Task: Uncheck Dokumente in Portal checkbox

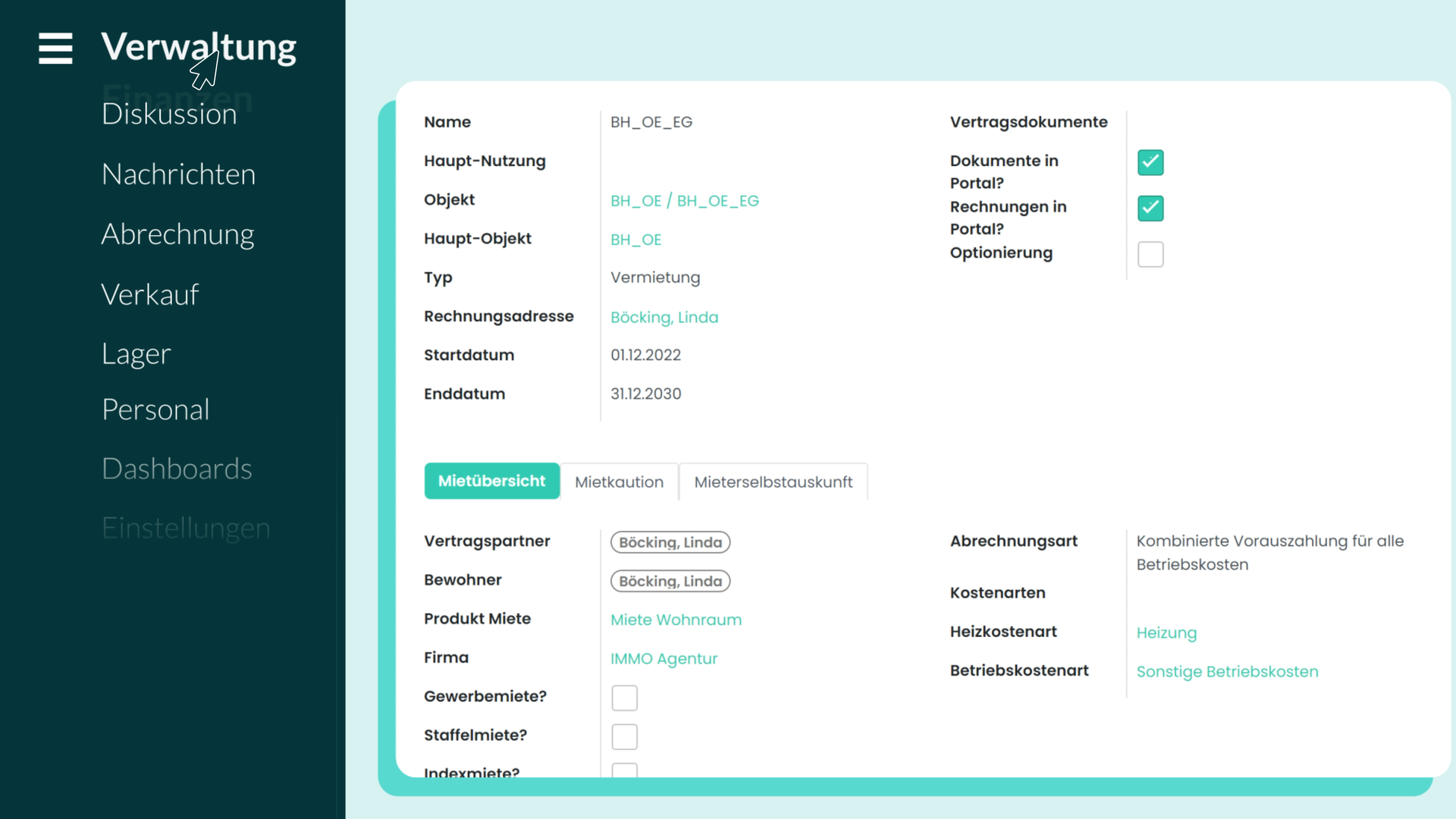Action: click(x=1150, y=162)
